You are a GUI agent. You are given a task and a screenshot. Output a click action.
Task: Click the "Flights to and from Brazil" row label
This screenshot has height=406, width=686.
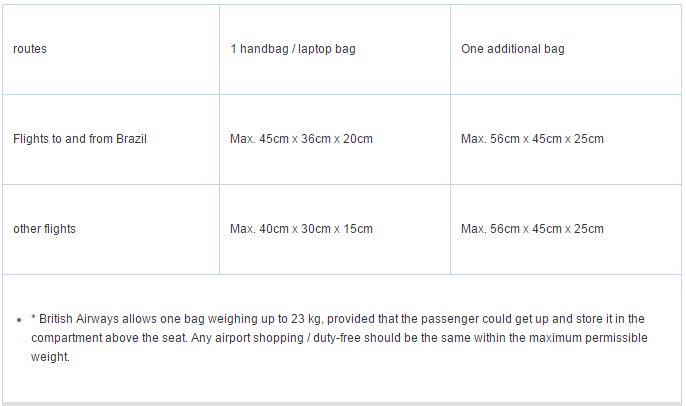pyautogui.click(x=80, y=139)
